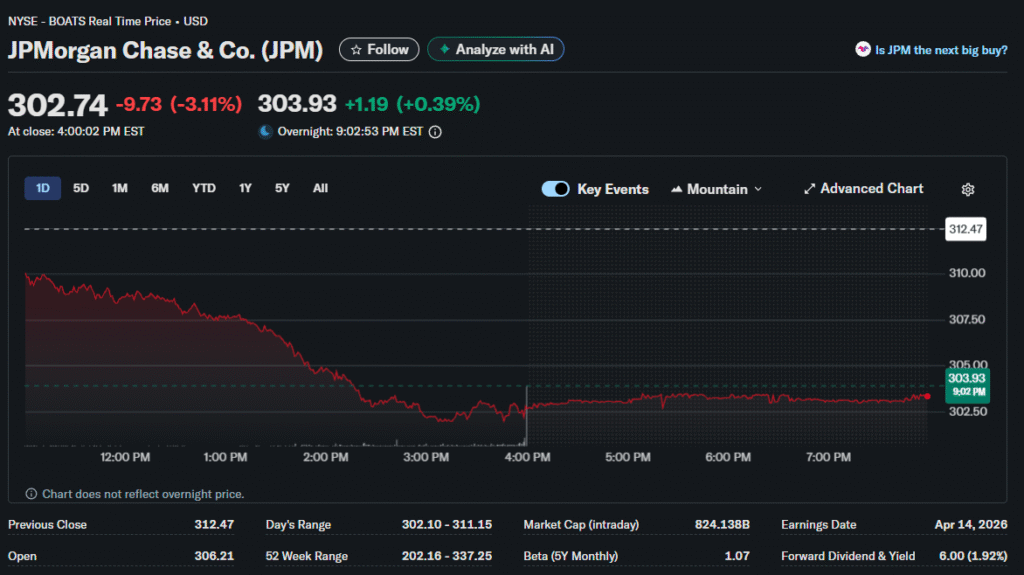This screenshot has width=1024, height=575.
Task: Click the Advanced Chart text link
Action: pos(871,189)
